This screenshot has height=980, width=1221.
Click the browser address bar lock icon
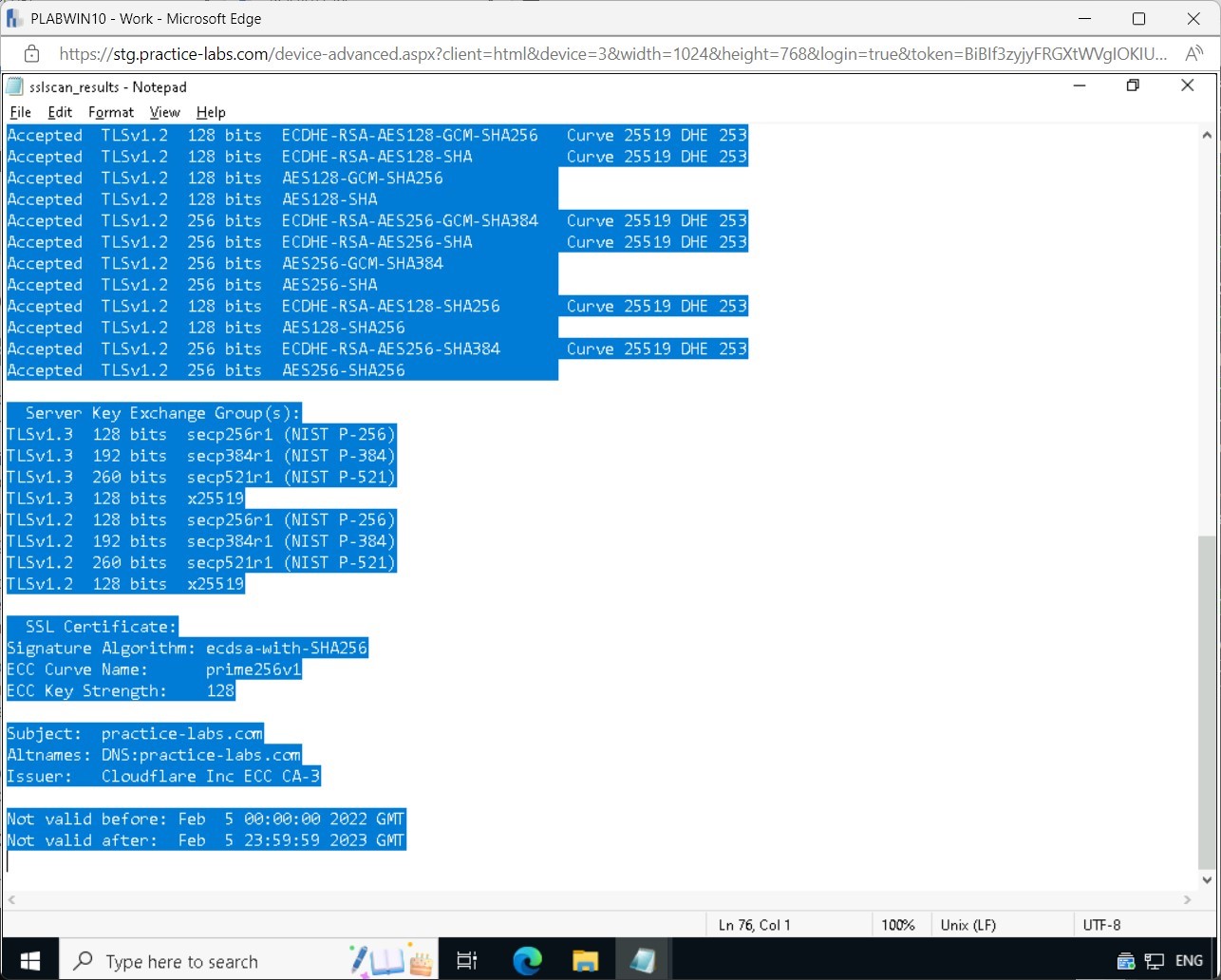pos(31,53)
